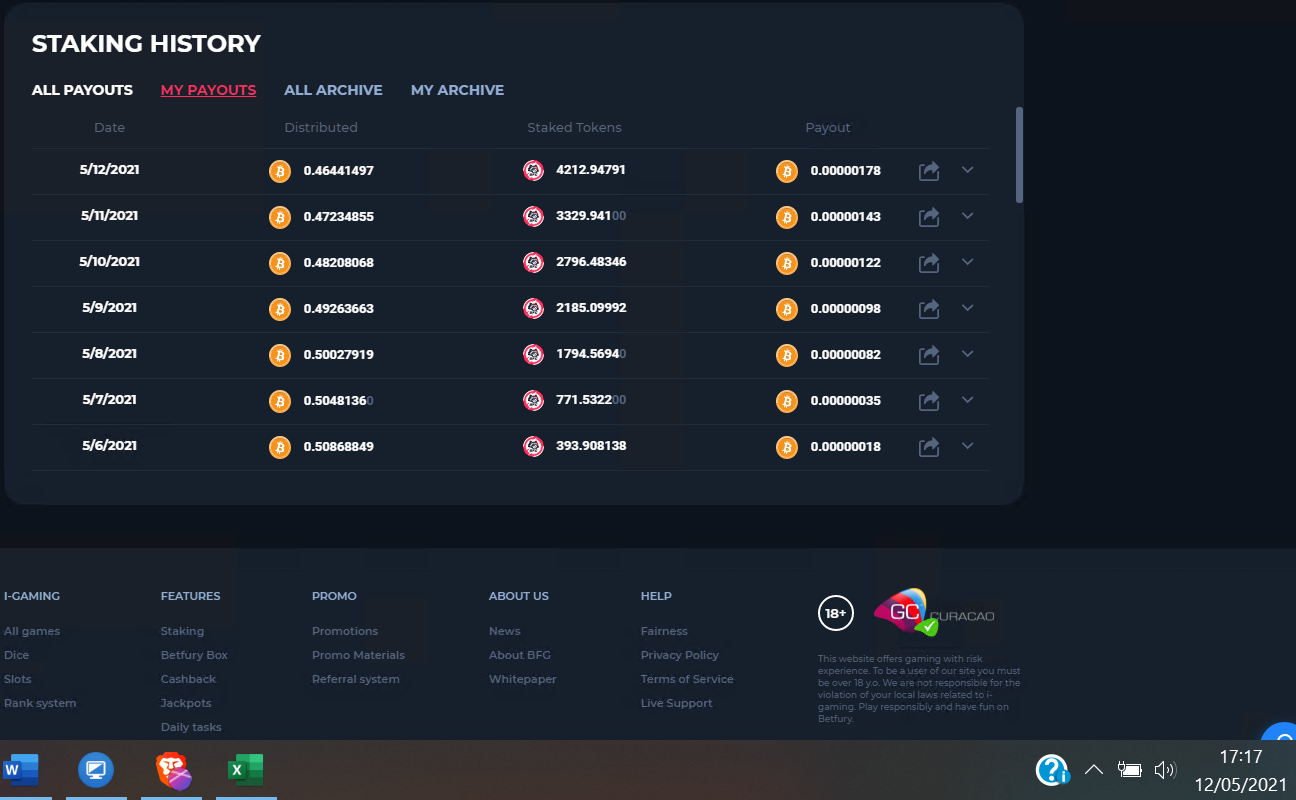
Task: Click the BFG token icon beside 393.908138
Action: point(534,446)
